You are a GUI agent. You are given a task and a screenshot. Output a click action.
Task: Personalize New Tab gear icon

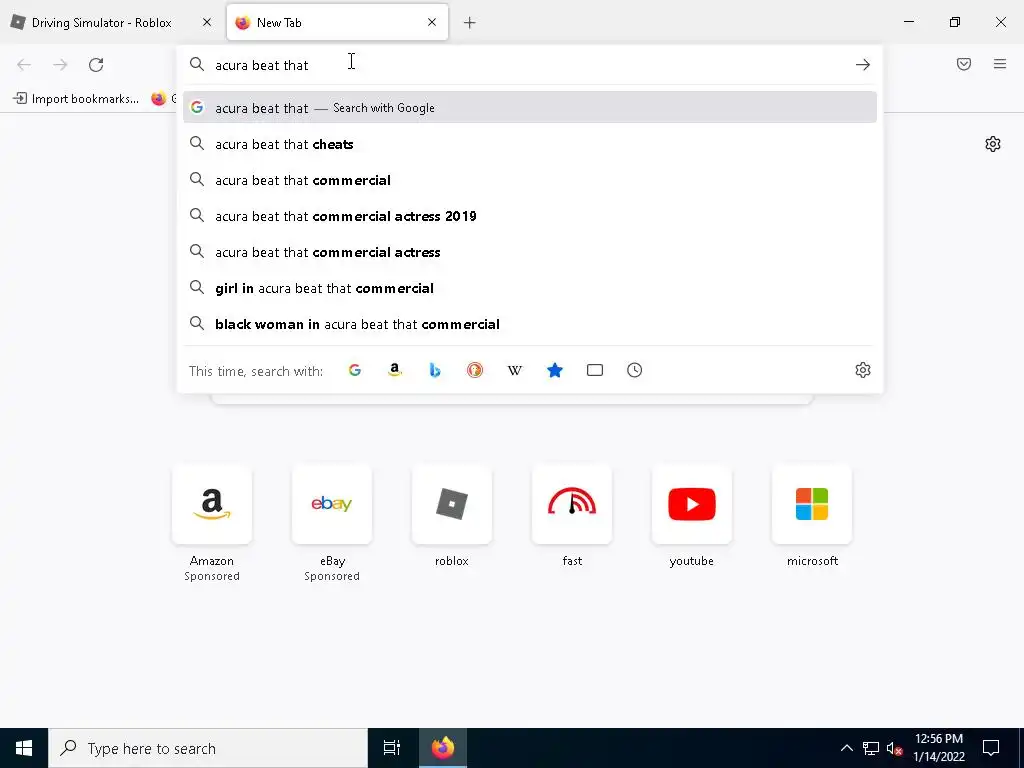click(x=993, y=144)
